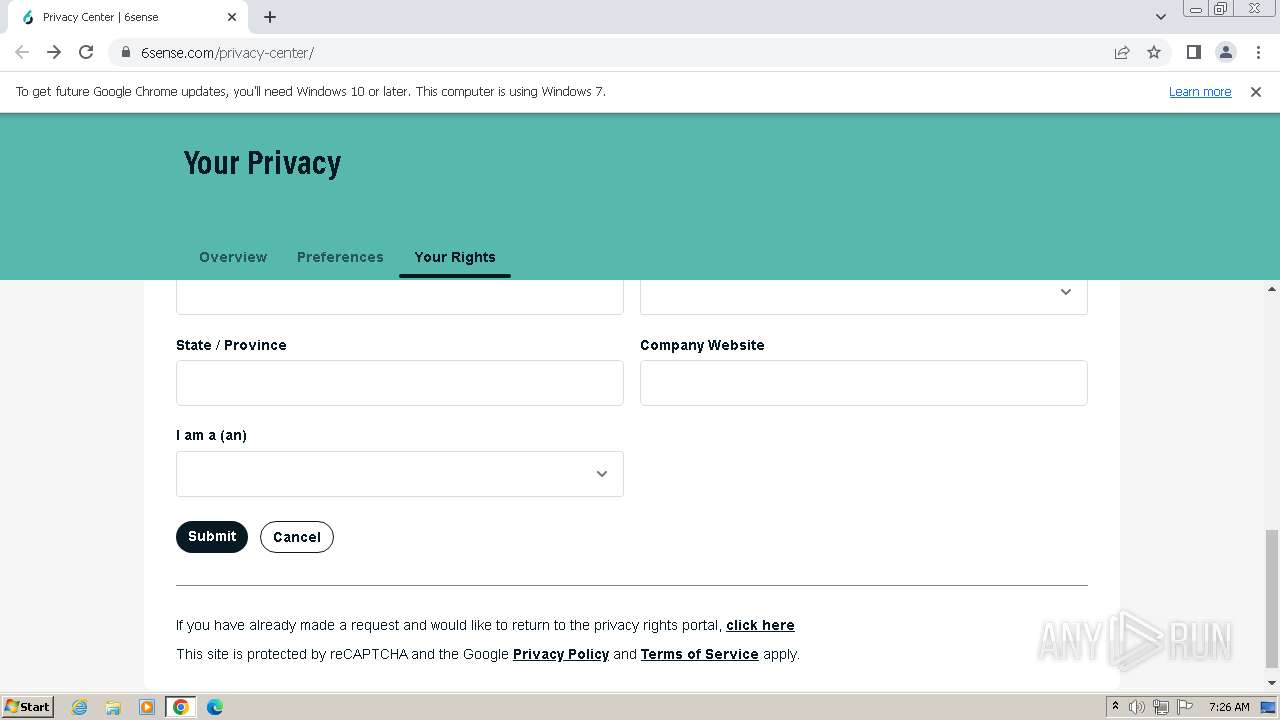This screenshot has height=720, width=1280.
Task: Open the Windows Start button
Action: (28, 706)
